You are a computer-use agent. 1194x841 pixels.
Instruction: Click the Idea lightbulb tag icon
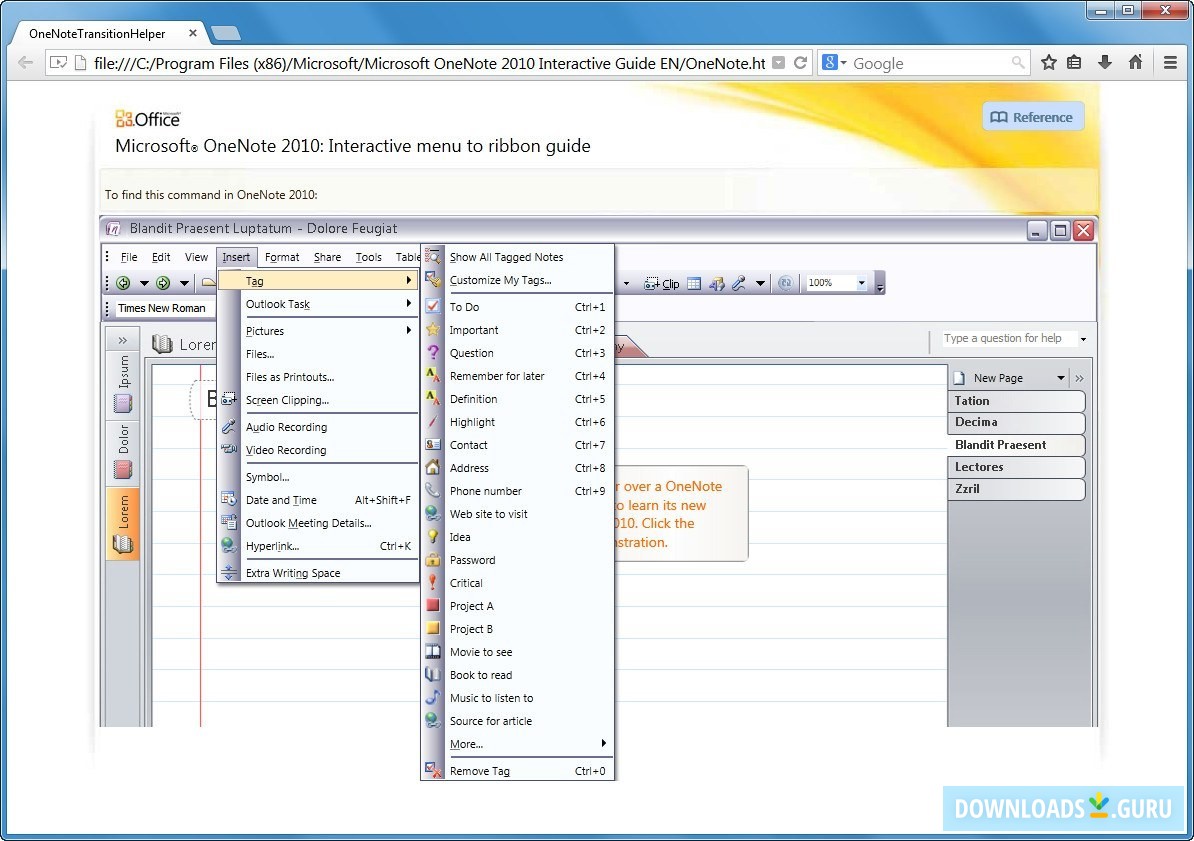[x=434, y=537]
